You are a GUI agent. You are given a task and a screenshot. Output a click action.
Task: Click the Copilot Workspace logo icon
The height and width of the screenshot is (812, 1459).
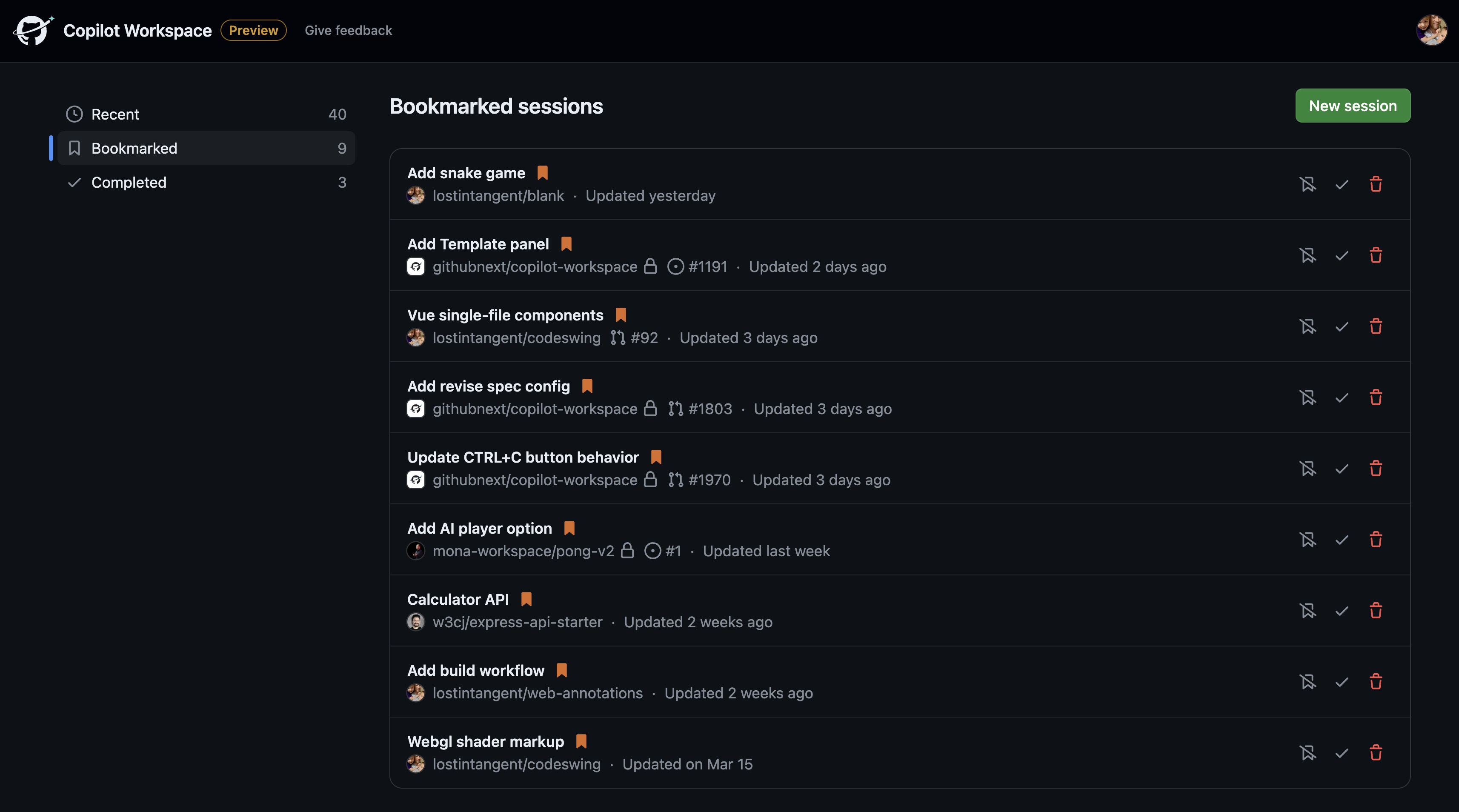(x=33, y=31)
